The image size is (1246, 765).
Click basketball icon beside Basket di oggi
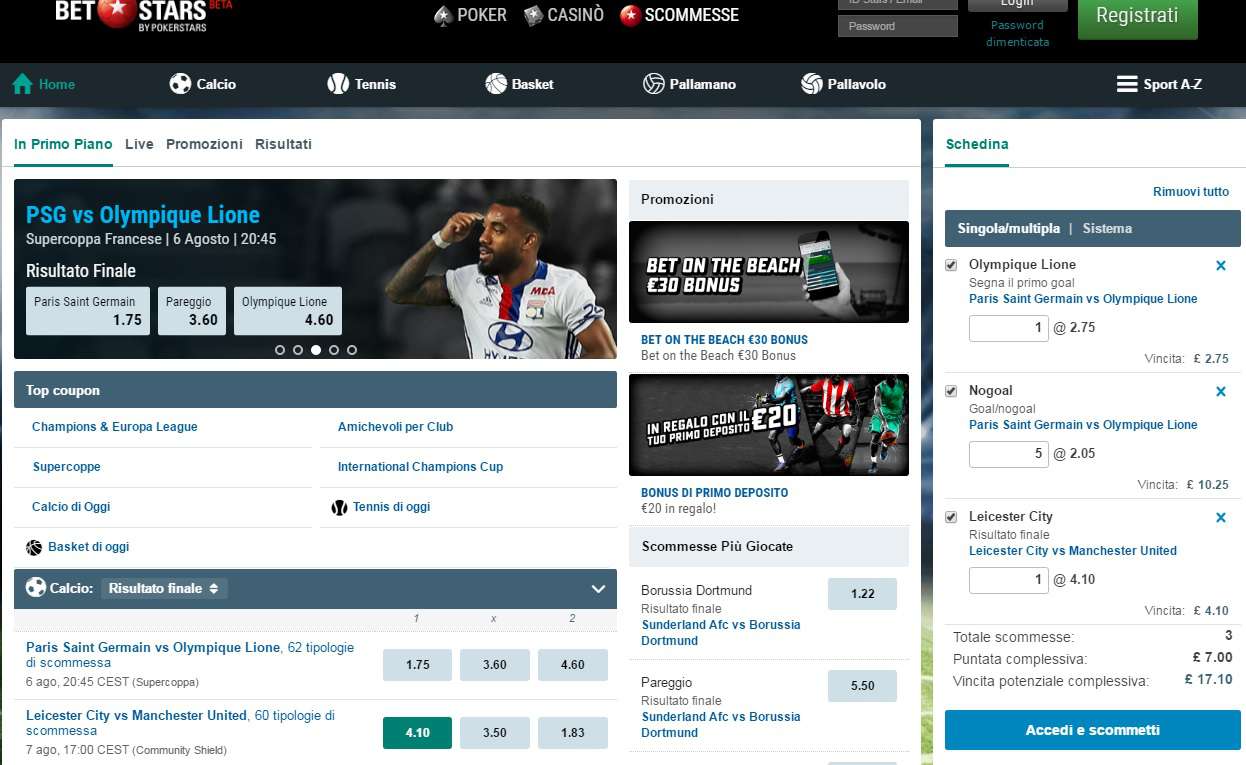[x=34, y=547]
